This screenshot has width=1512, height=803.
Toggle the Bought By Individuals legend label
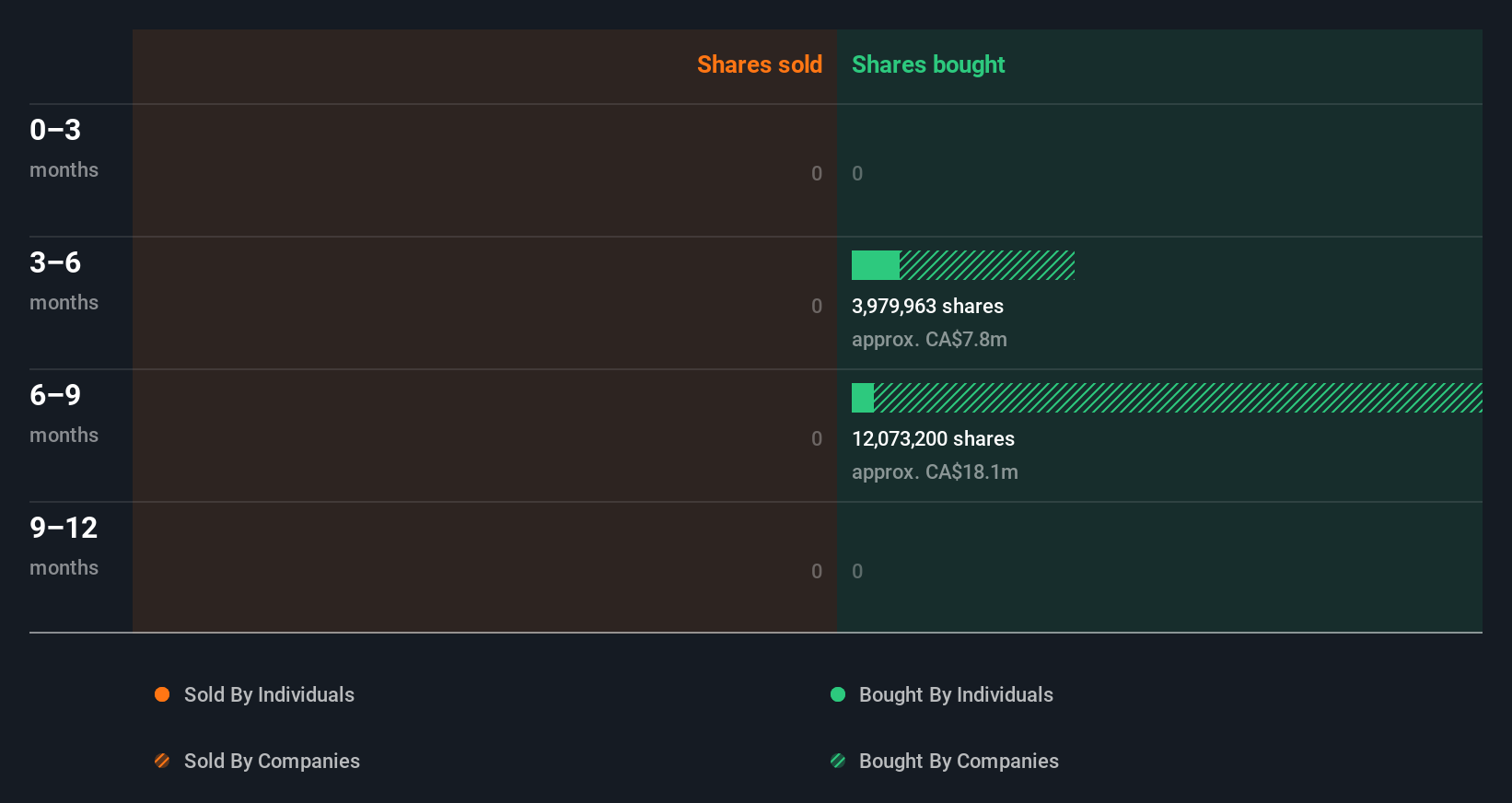956,694
